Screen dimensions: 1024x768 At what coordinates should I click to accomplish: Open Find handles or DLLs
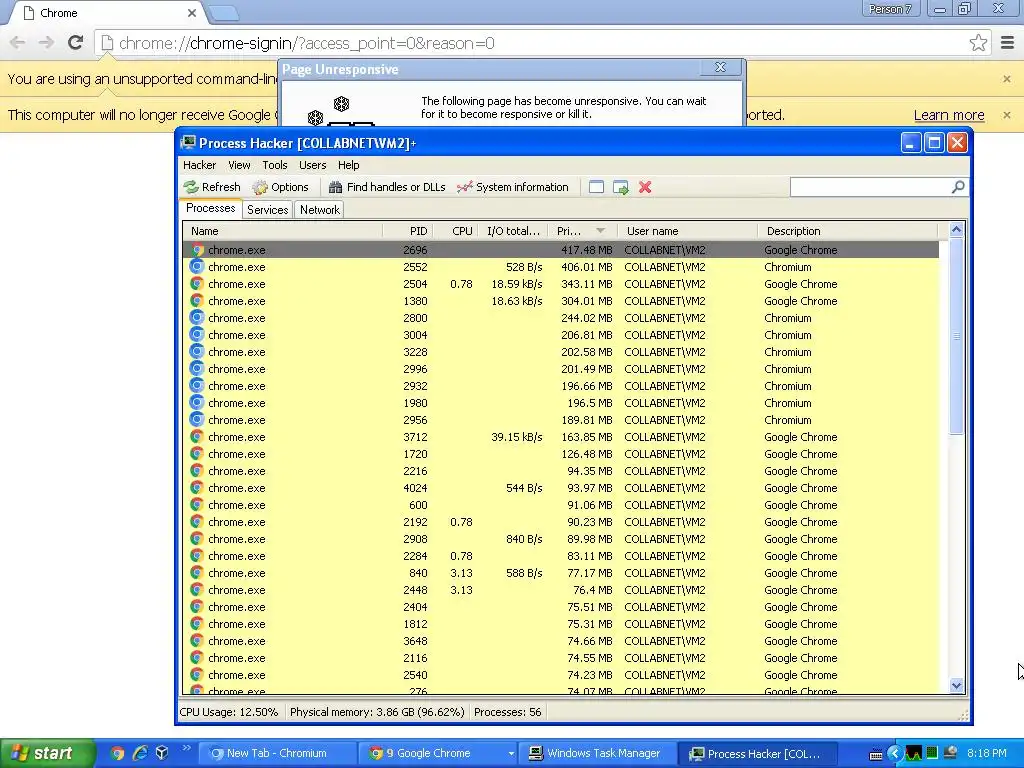387,187
